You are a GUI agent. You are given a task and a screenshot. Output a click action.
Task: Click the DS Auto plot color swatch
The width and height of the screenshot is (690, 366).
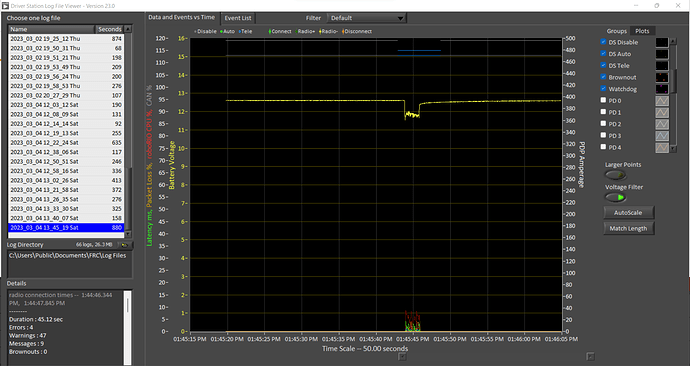click(x=662, y=54)
